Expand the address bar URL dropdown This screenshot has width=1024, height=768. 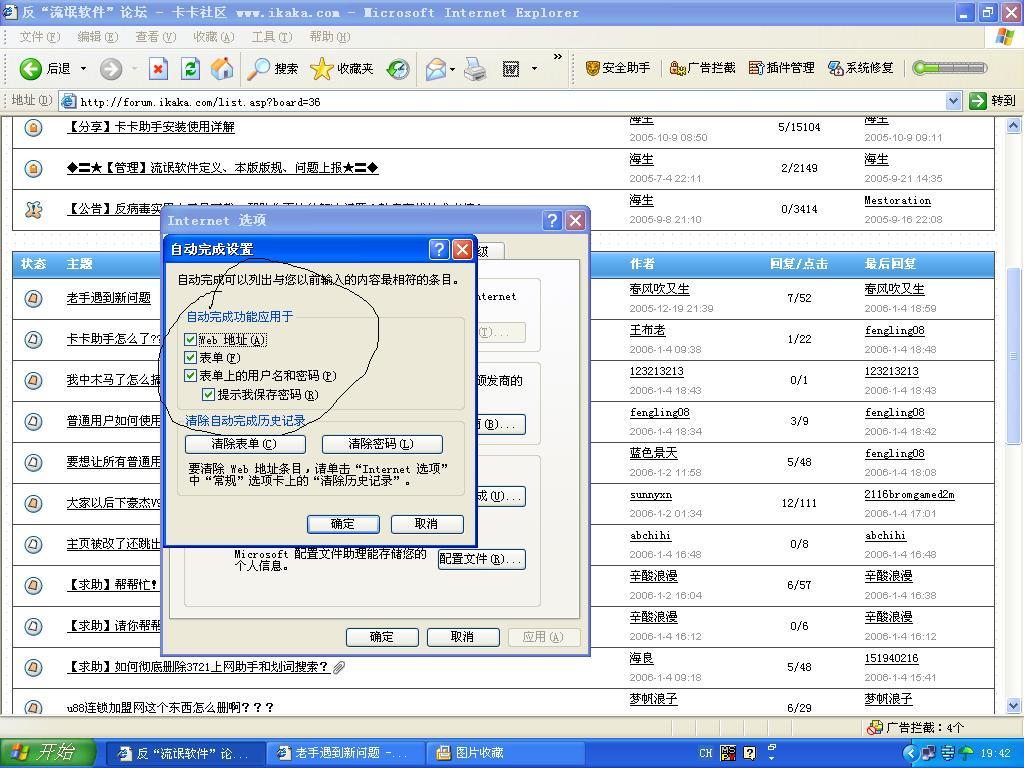pyautogui.click(x=953, y=101)
